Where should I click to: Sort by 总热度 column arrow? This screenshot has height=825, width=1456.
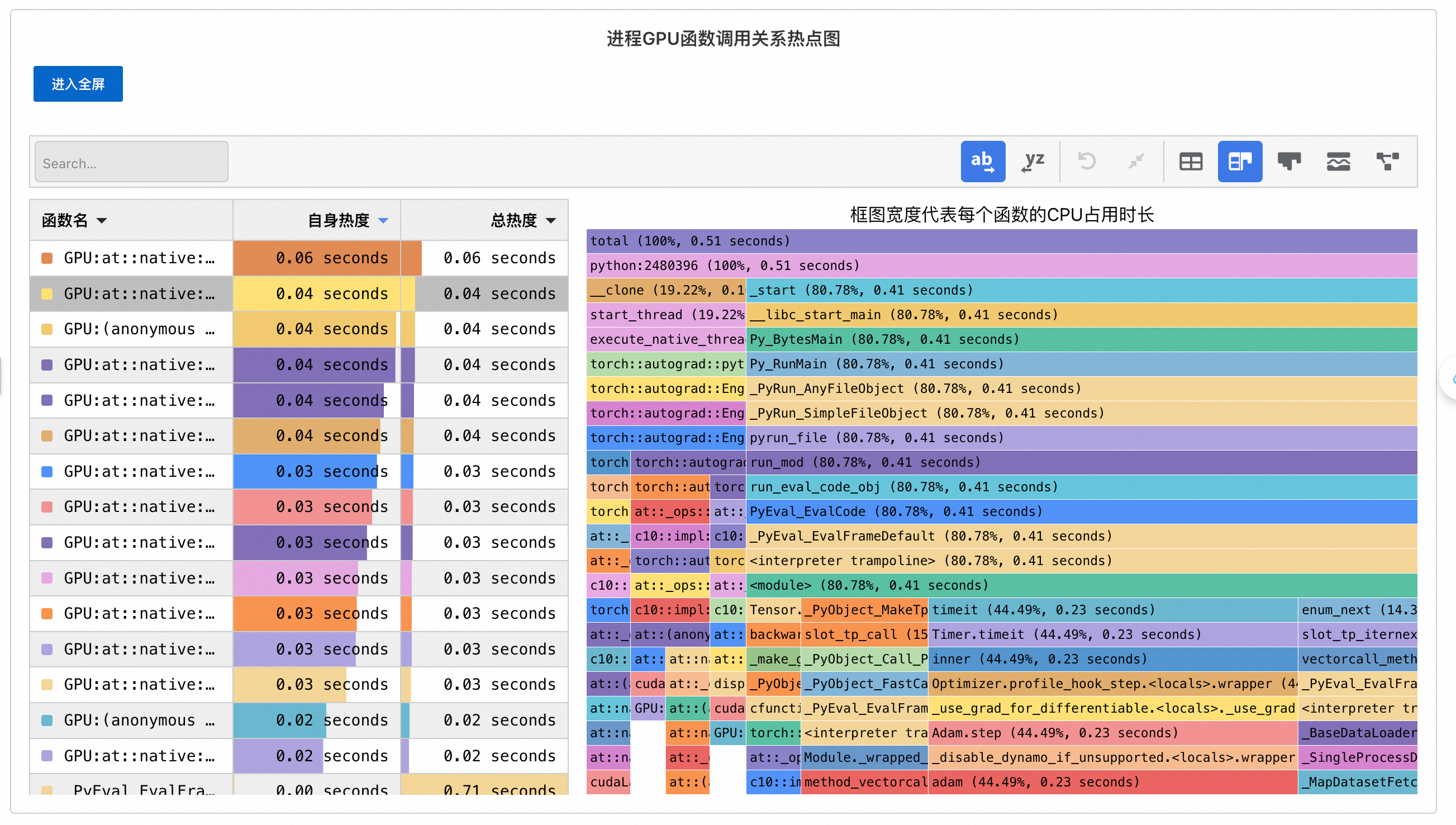click(x=551, y=220)
